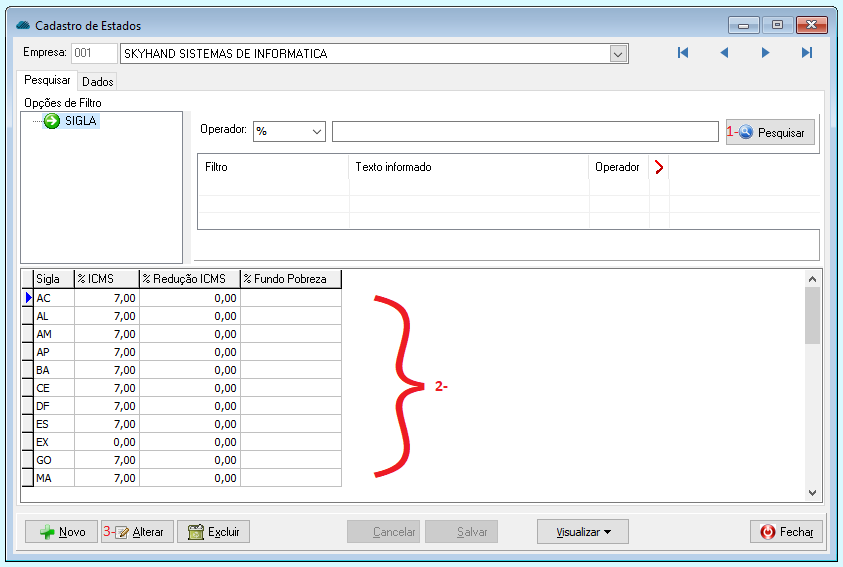
Task: Click the search text input field
Action: click(x=524, y=132)
